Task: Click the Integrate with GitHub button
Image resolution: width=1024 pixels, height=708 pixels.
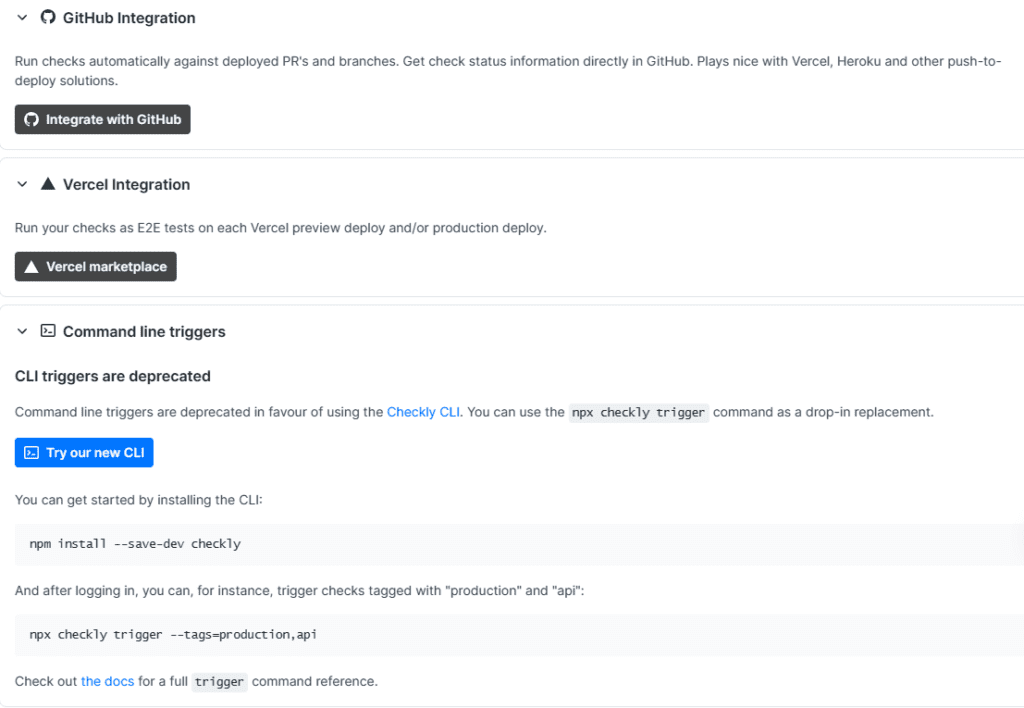Action: point(103,120)
